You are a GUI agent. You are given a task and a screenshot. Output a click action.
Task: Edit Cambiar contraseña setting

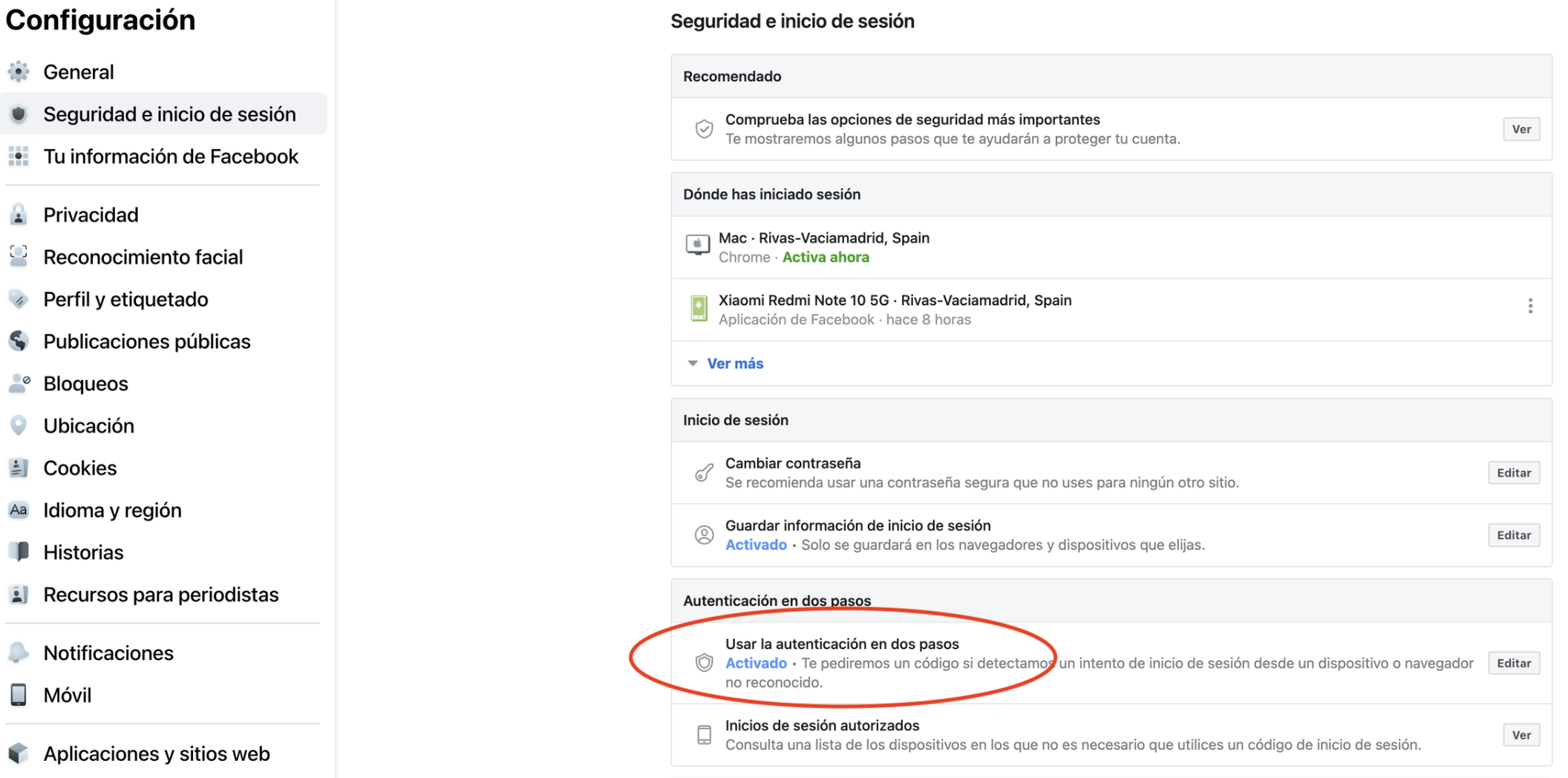1514,473
